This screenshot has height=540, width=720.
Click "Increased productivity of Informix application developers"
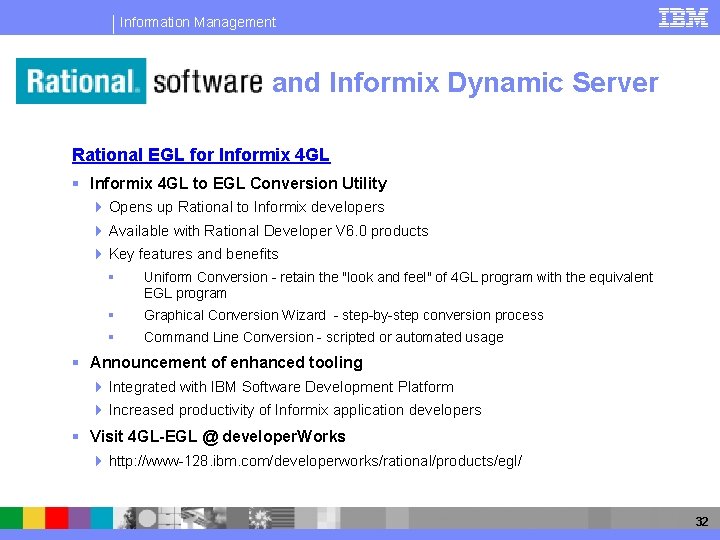pyautogui.click(x=295, y=410)
